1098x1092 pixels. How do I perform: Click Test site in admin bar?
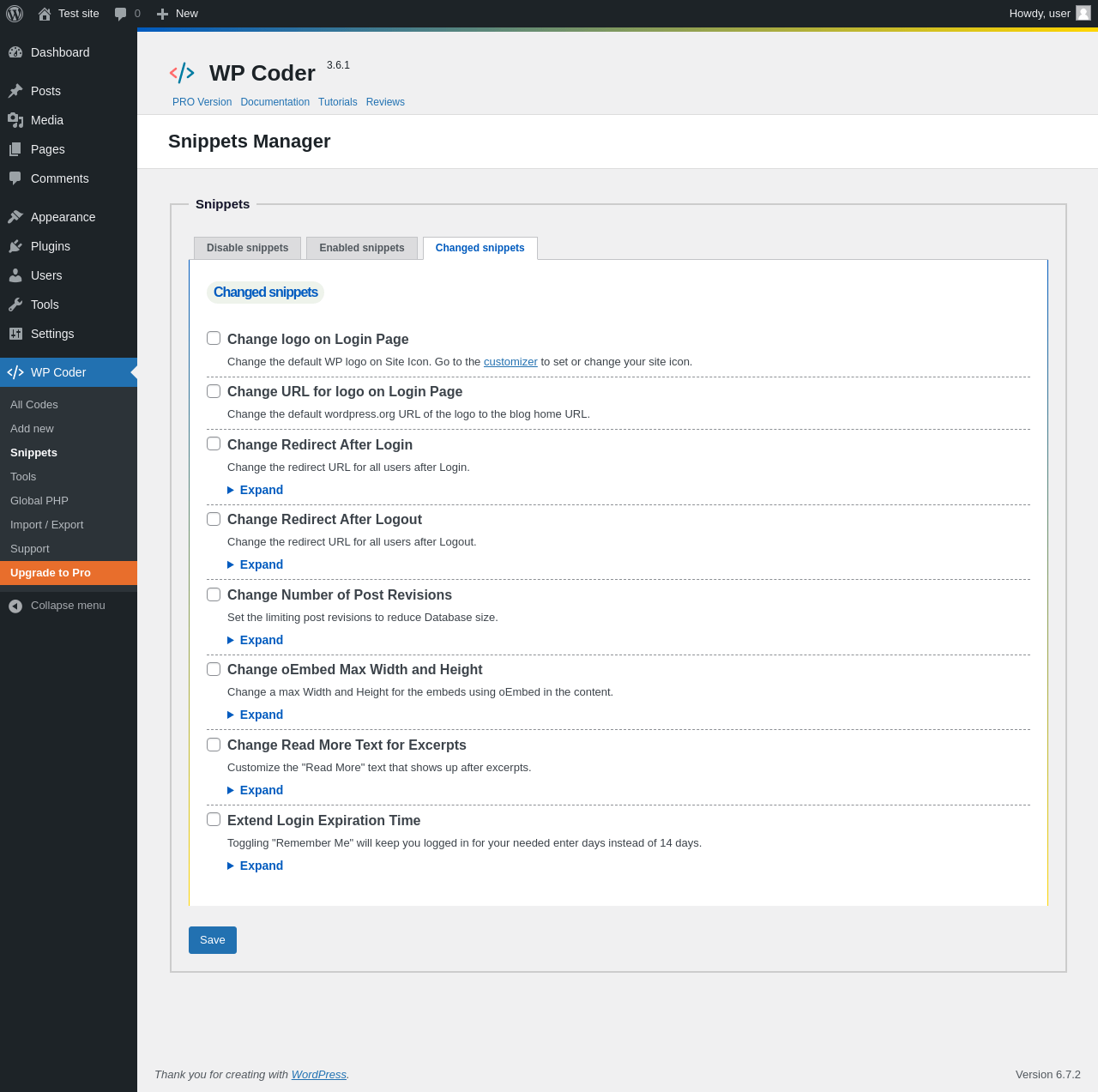coord(79,14)
